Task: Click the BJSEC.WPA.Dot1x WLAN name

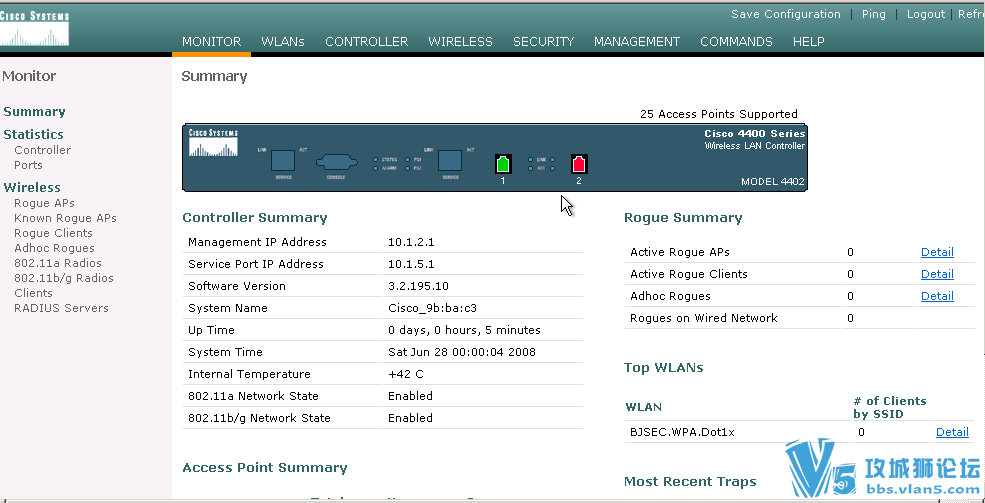Action: pos(682,432)
